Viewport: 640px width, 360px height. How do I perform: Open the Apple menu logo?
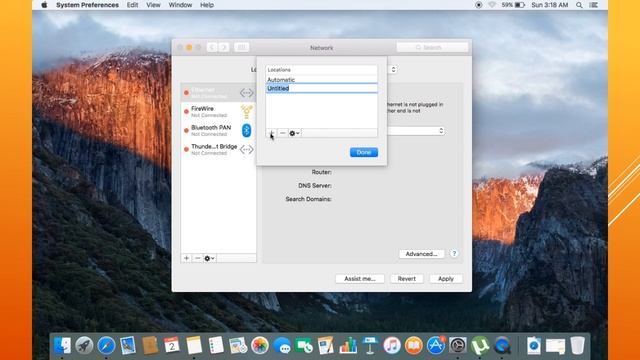[44, 5]
